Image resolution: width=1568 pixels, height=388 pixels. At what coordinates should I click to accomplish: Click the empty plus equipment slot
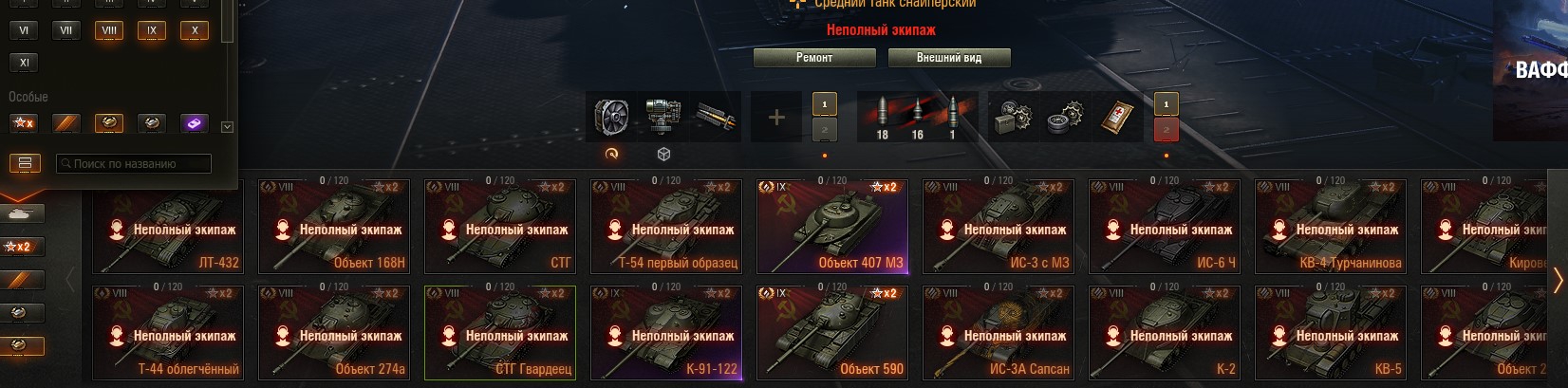click(776, 117)
